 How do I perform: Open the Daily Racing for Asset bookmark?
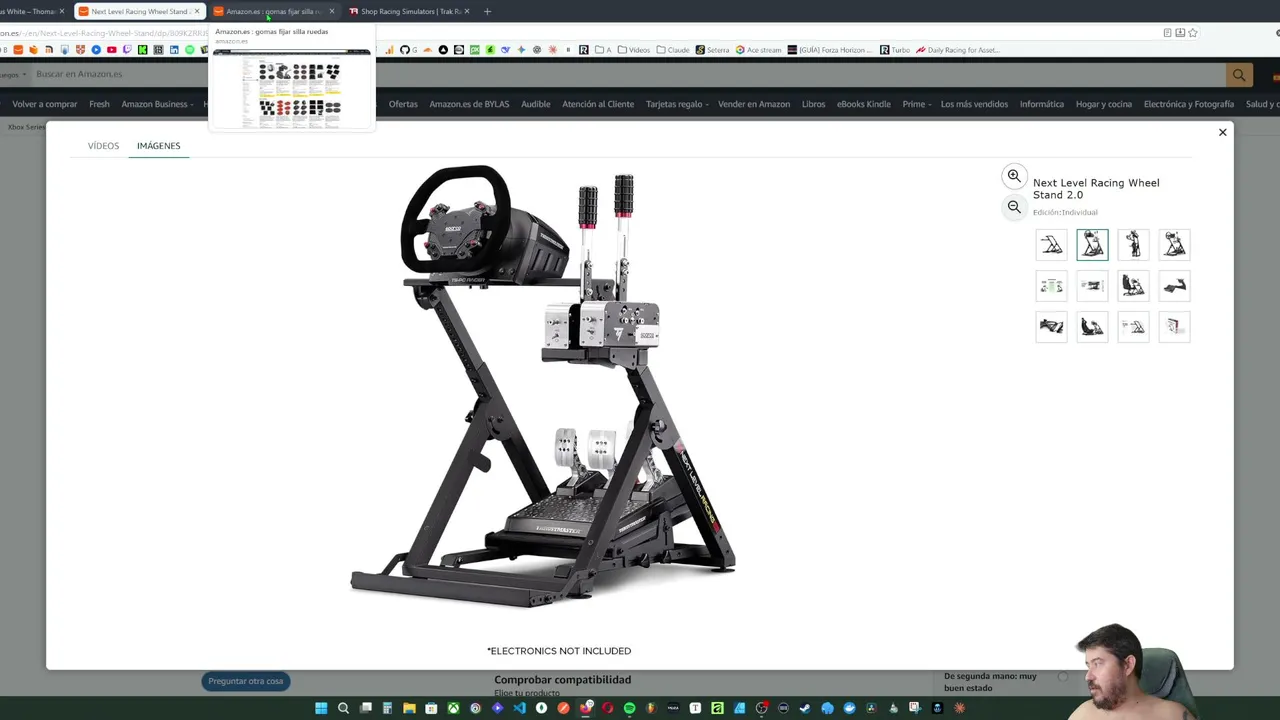(x=958, y=50)
